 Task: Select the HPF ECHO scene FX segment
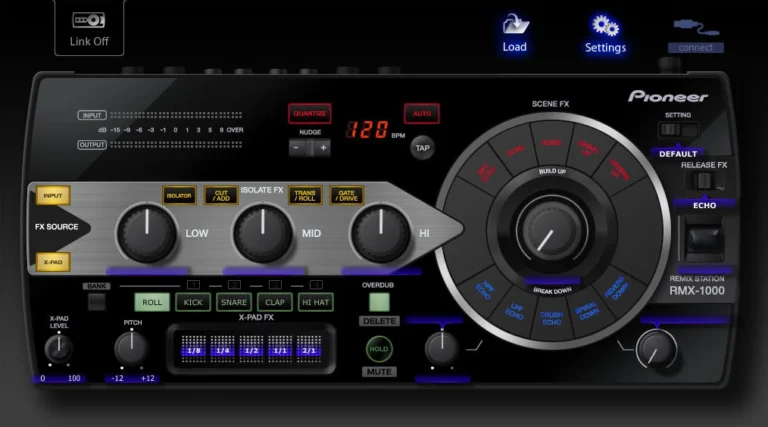pos(485,290)
